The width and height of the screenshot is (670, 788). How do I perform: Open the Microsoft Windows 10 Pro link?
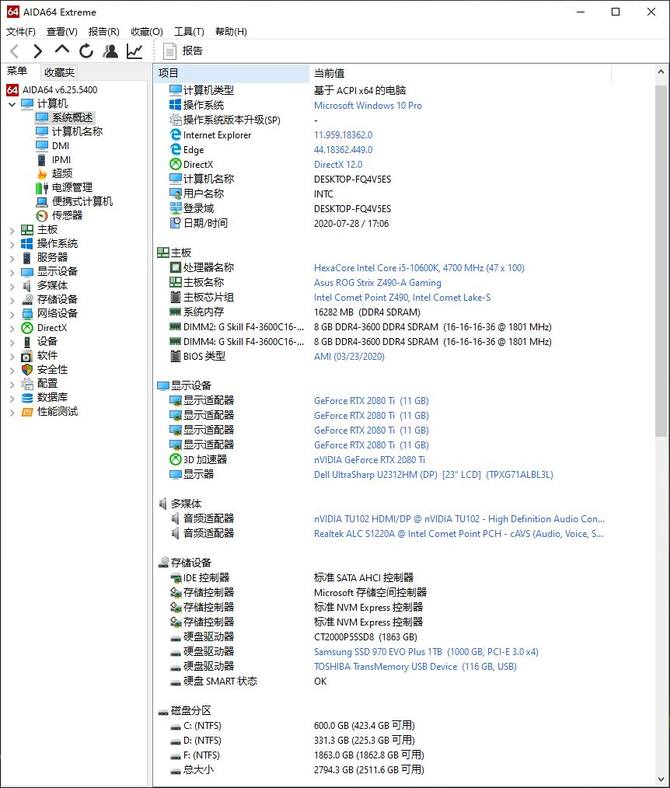coord(368,106)
